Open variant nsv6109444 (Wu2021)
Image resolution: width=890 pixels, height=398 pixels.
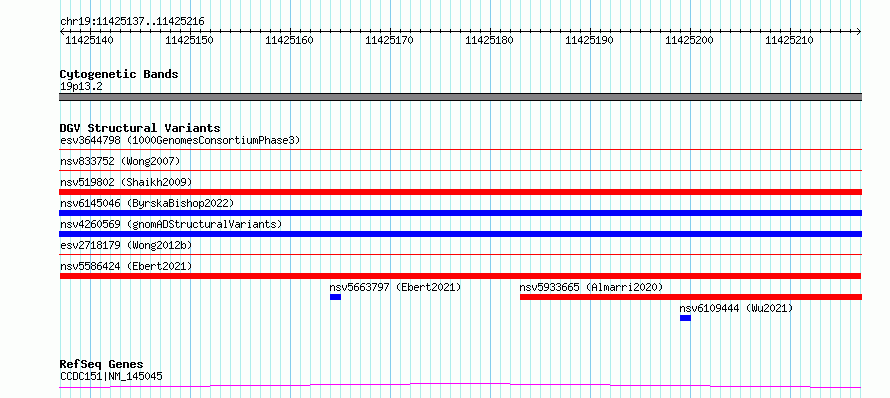(736, 308)
